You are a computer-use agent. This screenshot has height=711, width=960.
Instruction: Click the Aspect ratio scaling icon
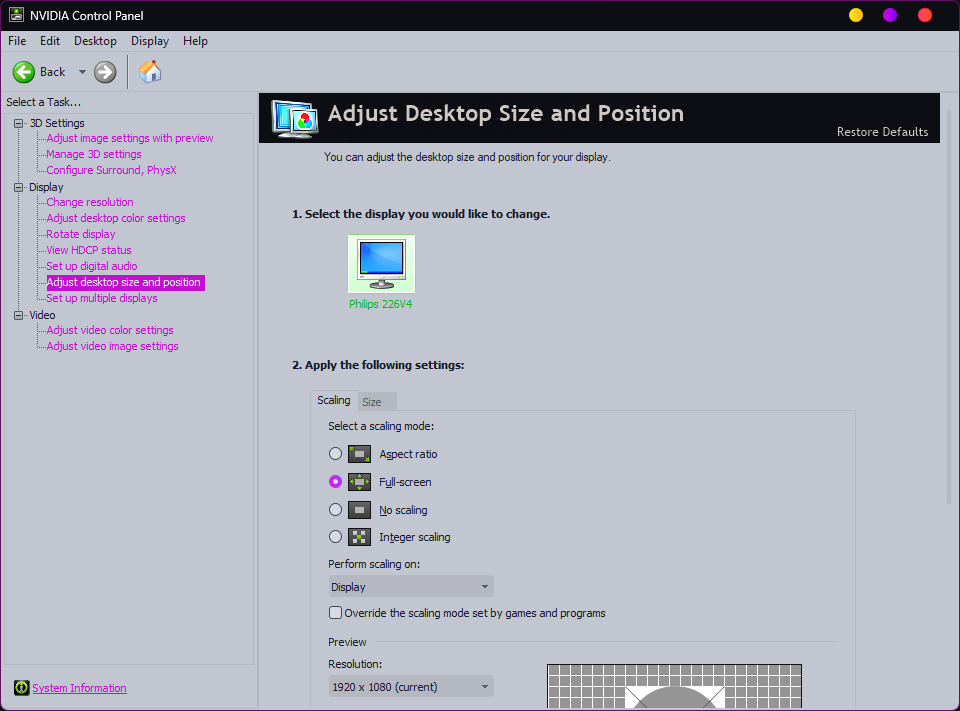tap(359, 454)
